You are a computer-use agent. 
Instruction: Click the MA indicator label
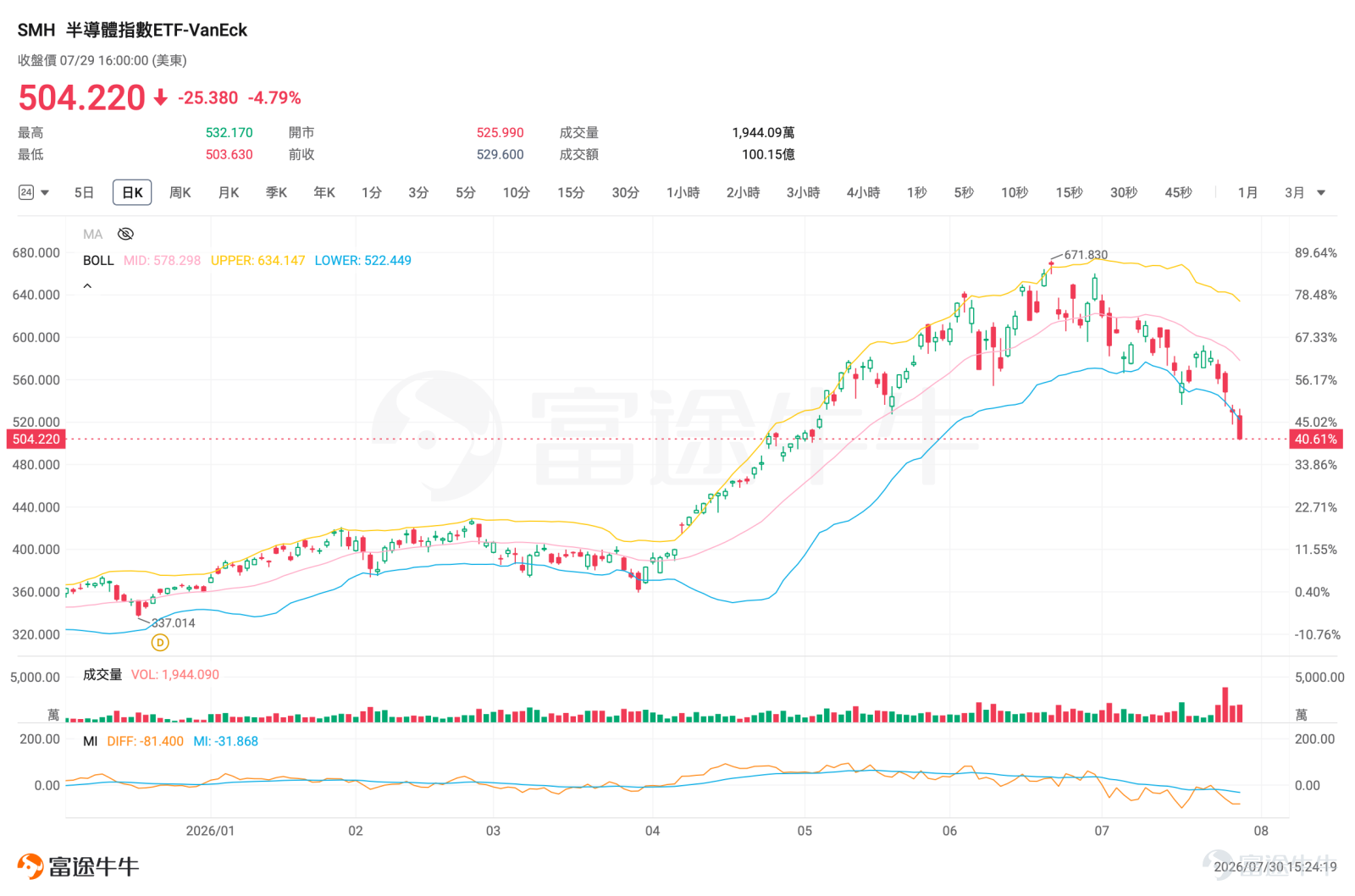[x=92, y=234]
